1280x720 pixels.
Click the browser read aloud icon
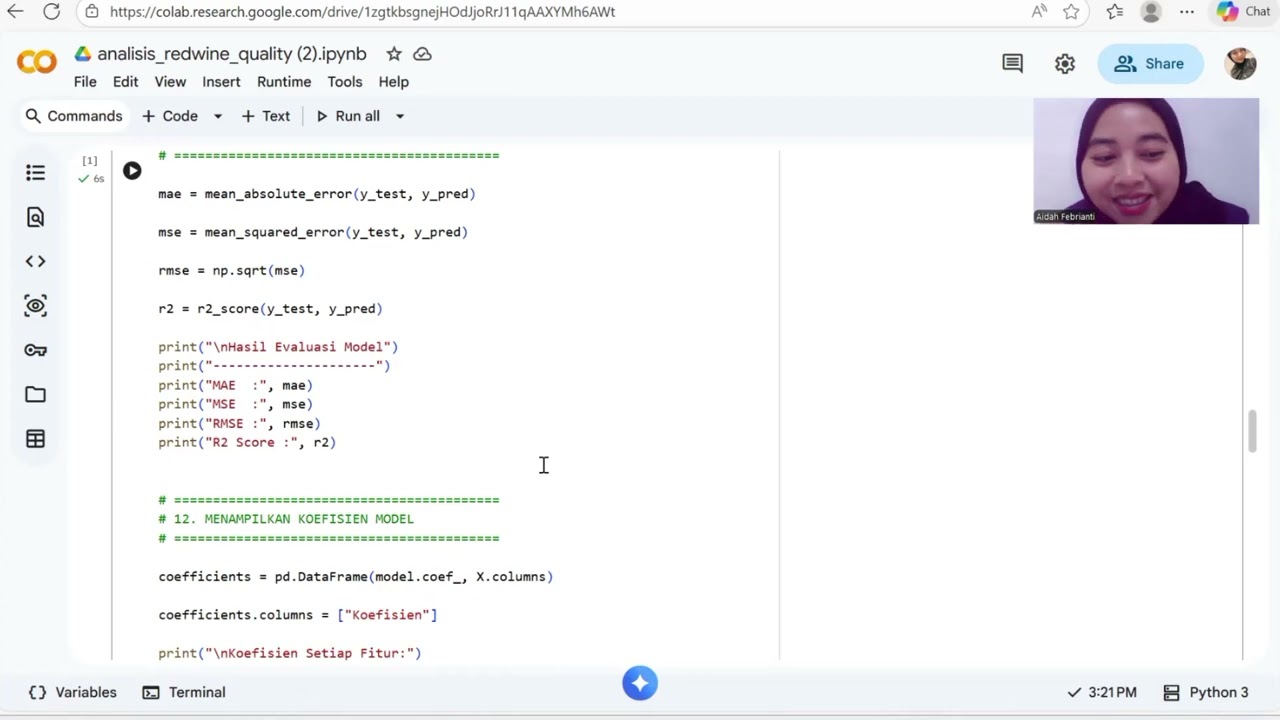tap(1039, 12)
